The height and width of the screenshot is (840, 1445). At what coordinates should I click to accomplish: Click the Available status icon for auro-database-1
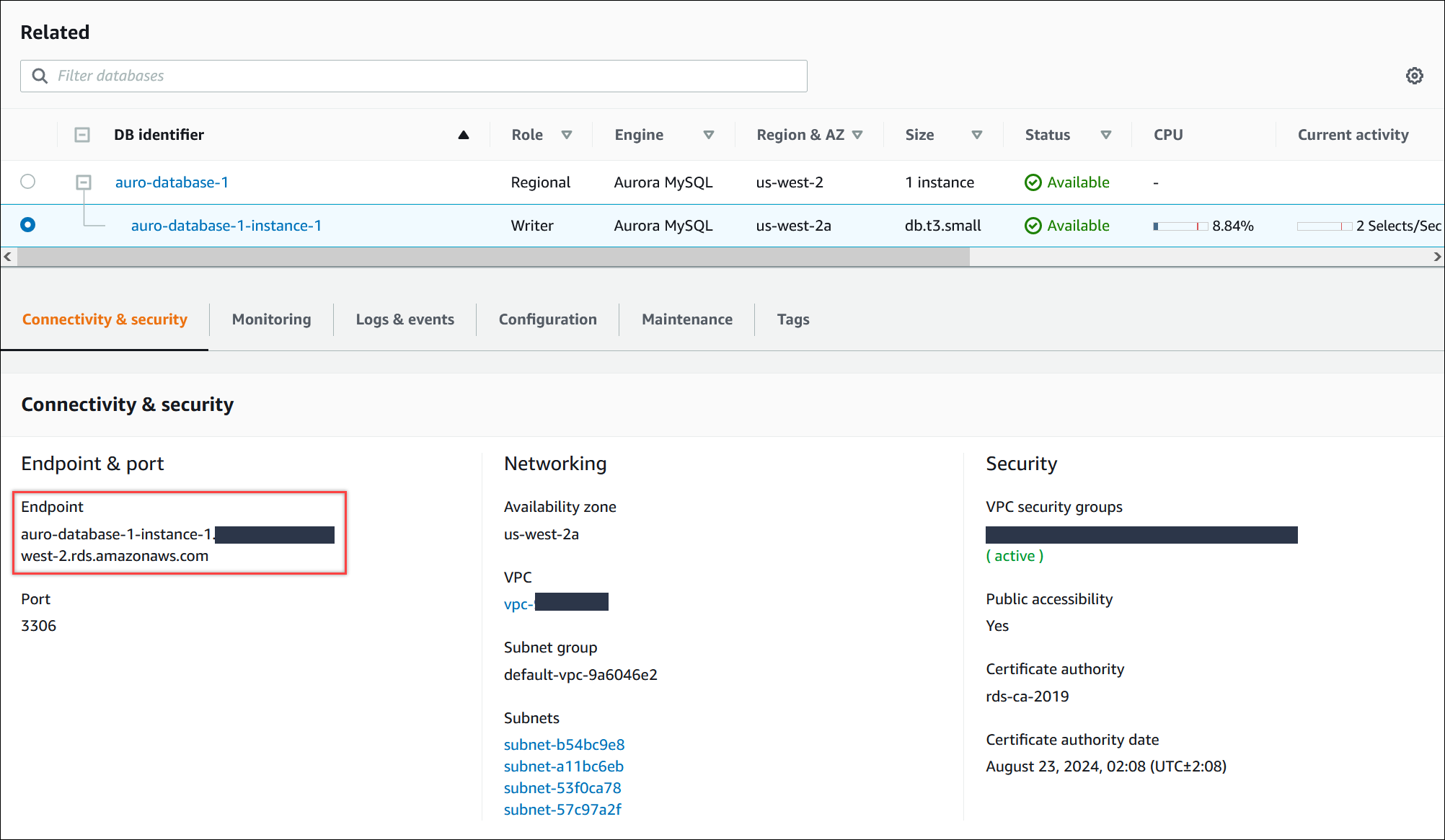point(1033,182)
